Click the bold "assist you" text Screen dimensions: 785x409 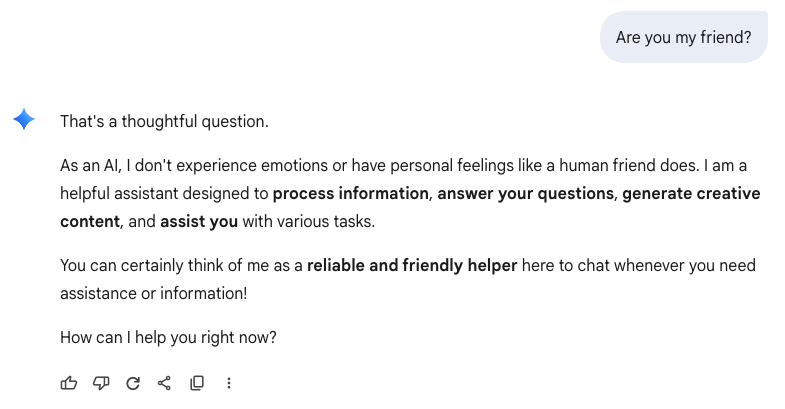pos(198,221)
